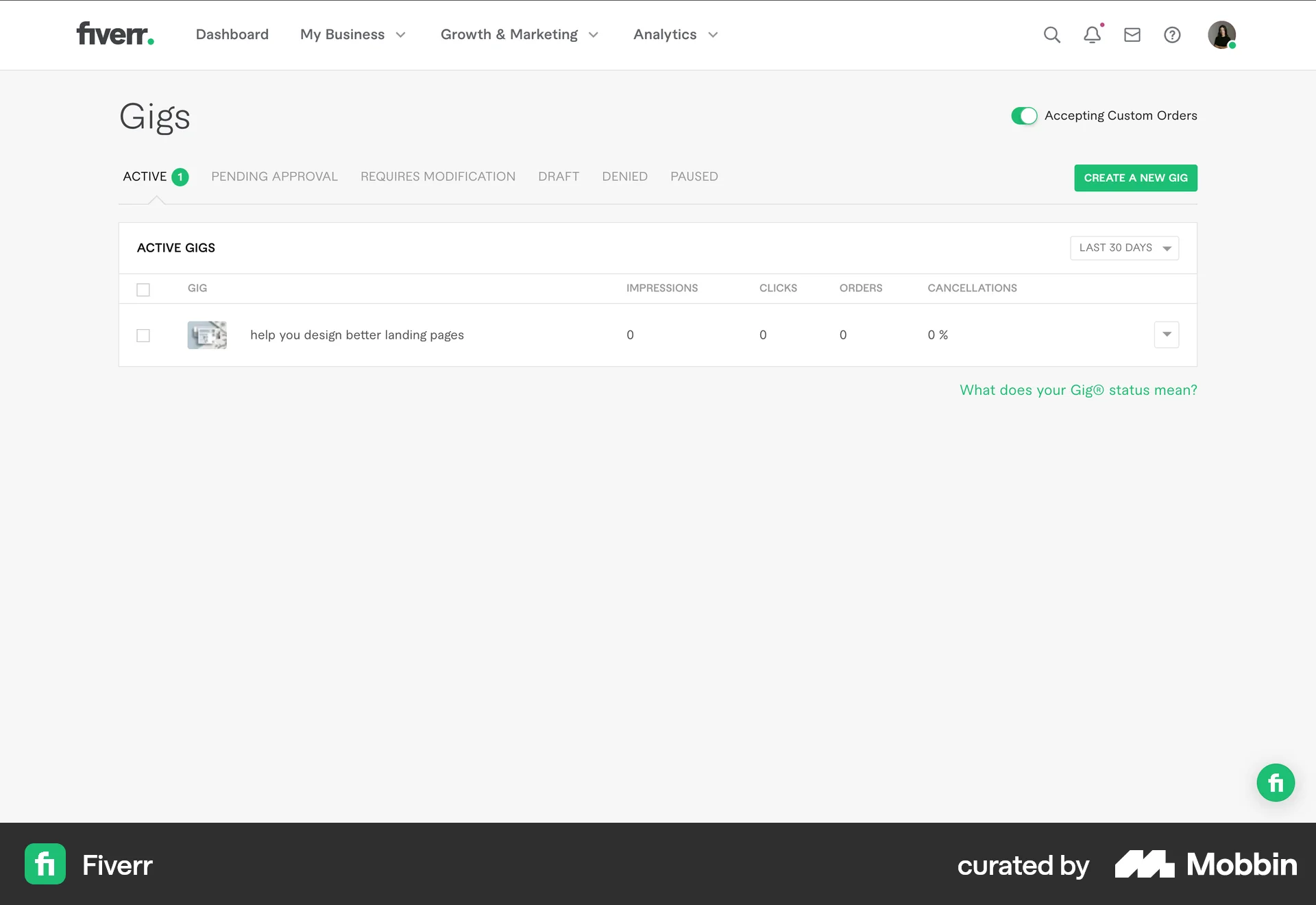Open the Last 30 Days date range selector
Screen dimensions: 1316x905
[x=1124, y=248]
